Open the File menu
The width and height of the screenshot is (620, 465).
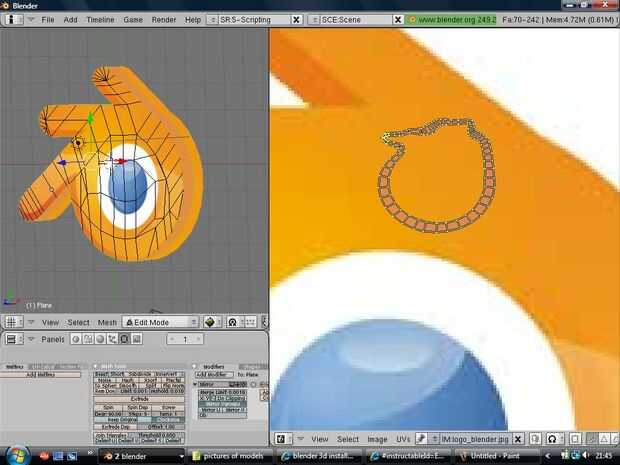[x=48, y=19]
